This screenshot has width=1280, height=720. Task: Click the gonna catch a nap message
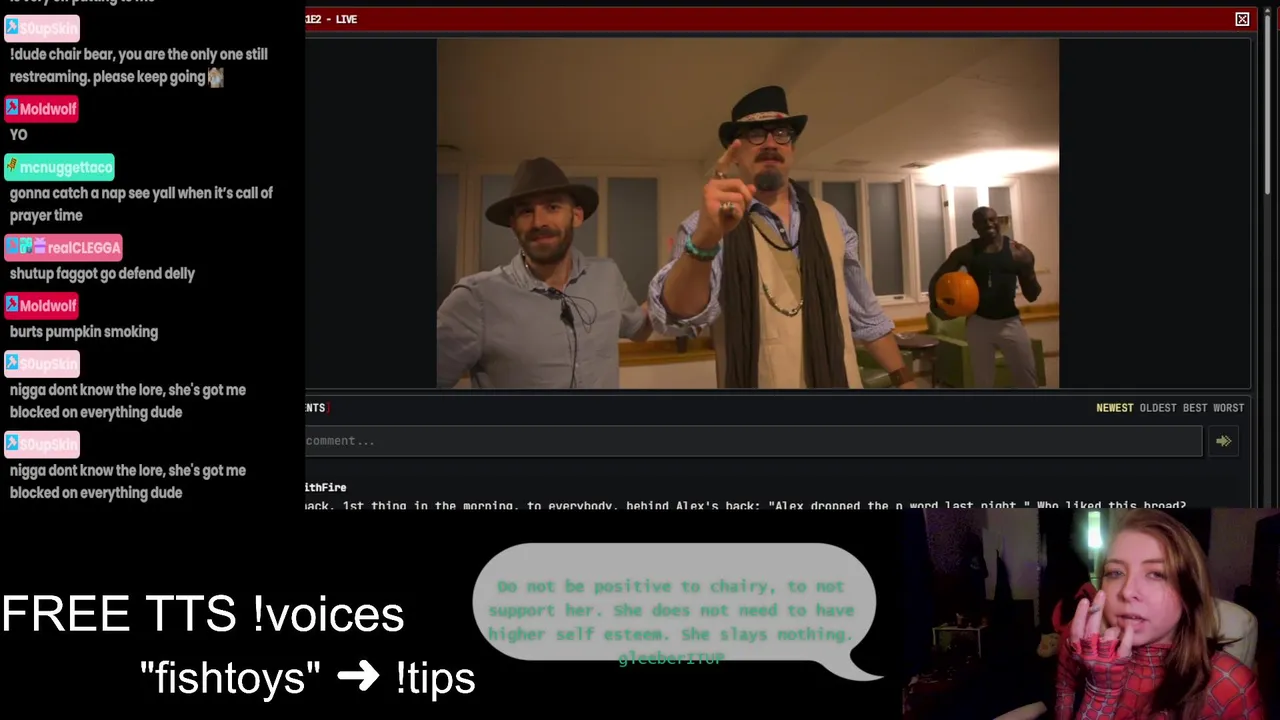(141, 204)
